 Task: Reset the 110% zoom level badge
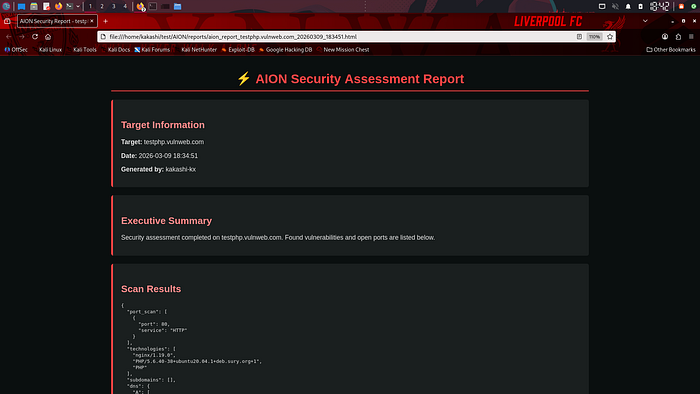coord(594,37)
